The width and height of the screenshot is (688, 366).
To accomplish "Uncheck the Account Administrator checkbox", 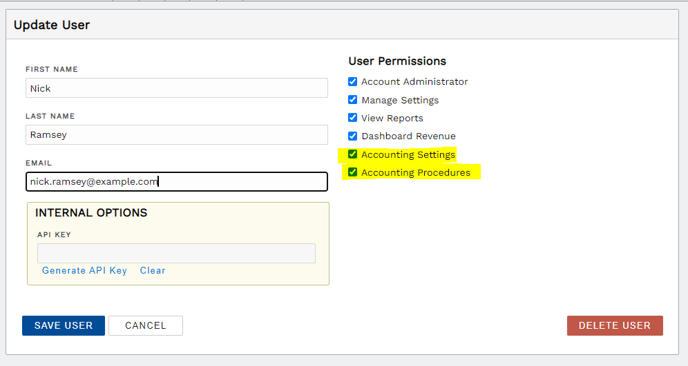I will pyautogui.click(x=352, y=82).
